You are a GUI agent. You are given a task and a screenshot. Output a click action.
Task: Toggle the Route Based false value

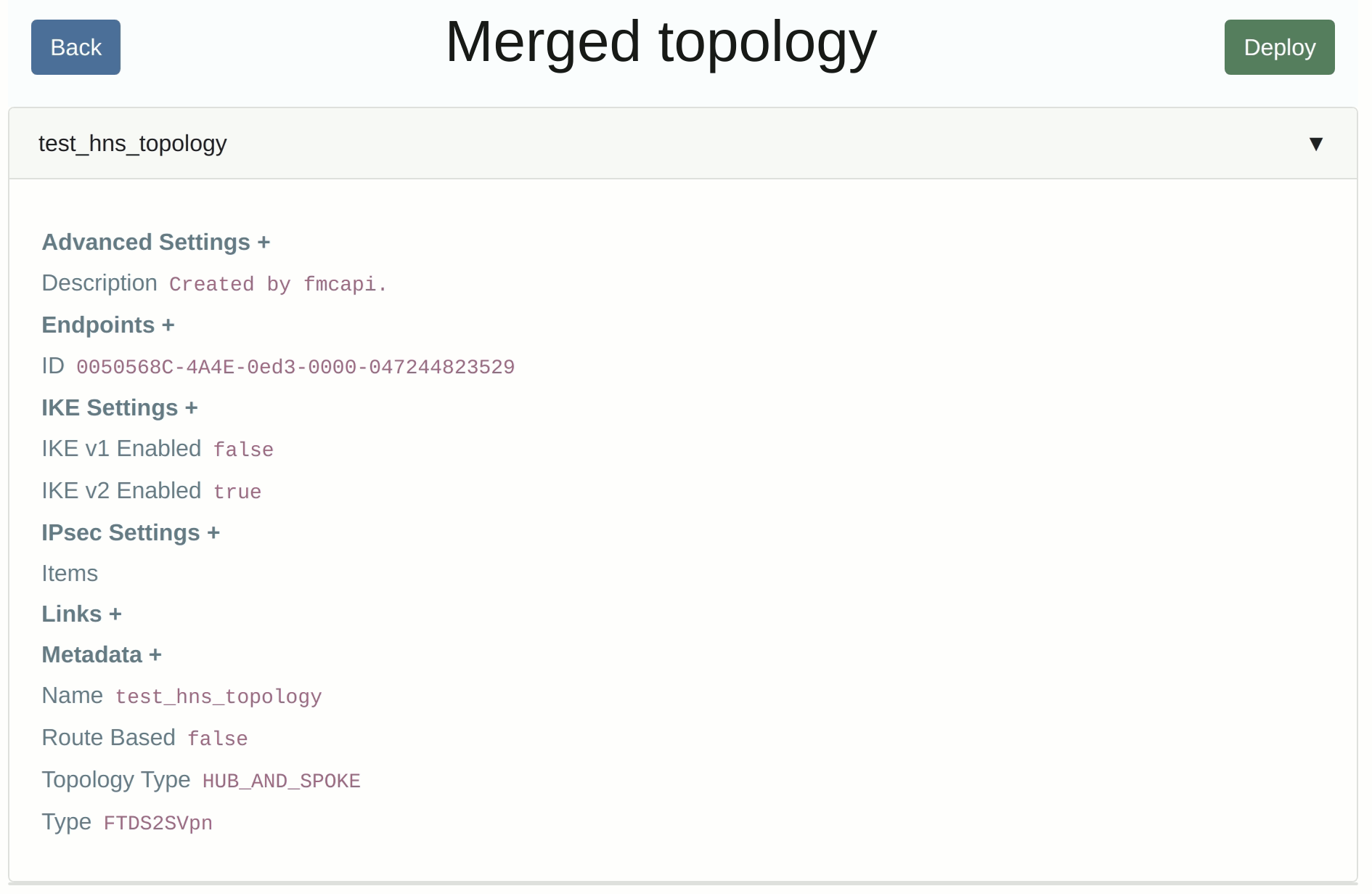tap(216, 739)
